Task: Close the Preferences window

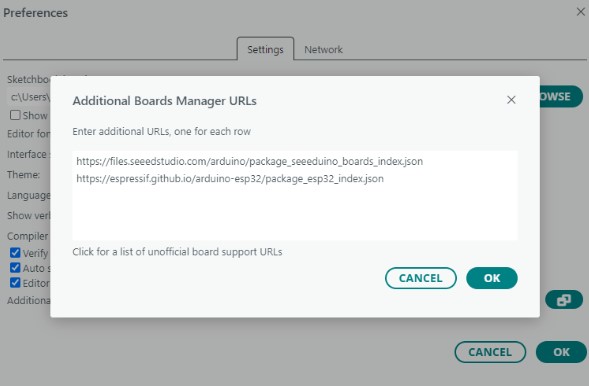Action: (580, 12)
